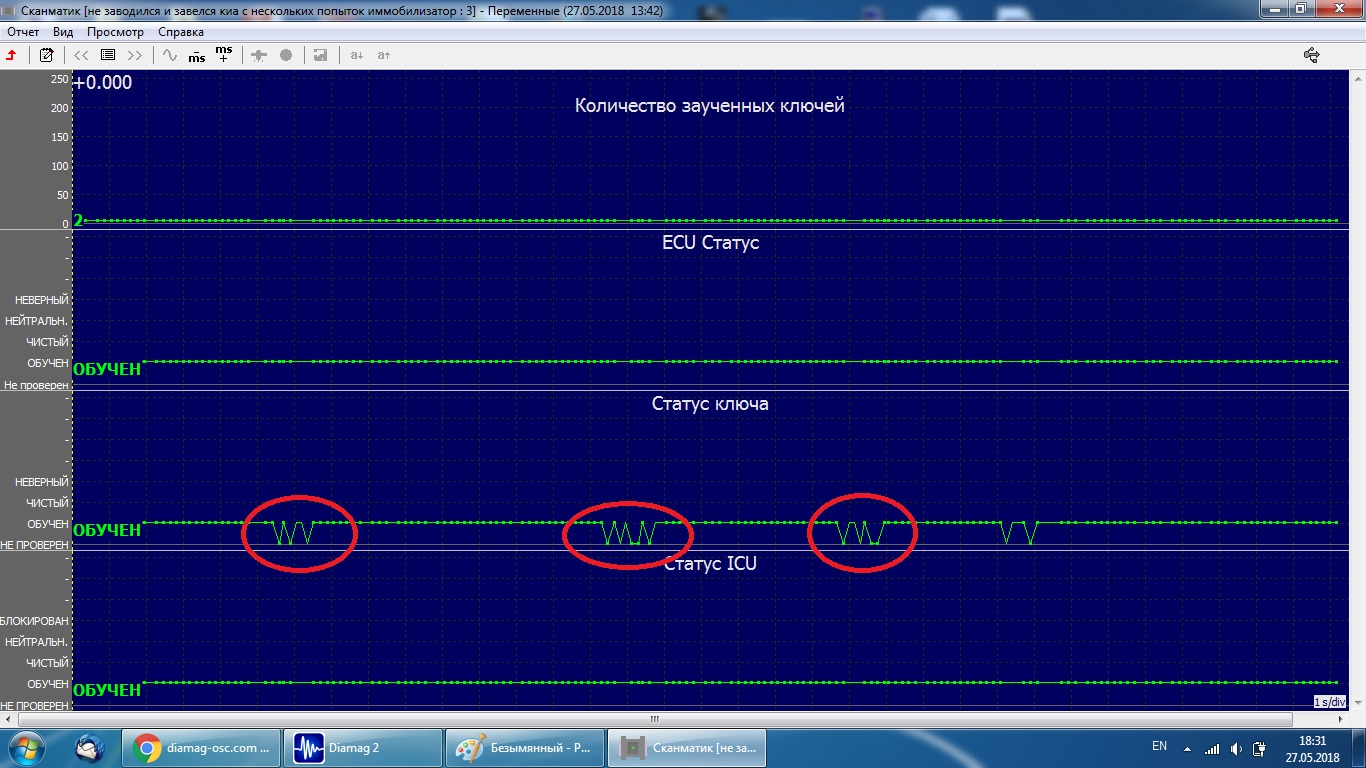1366x768 pixels.
Task: Switch to Сканматик taskbar window
Action: point(687,747)
